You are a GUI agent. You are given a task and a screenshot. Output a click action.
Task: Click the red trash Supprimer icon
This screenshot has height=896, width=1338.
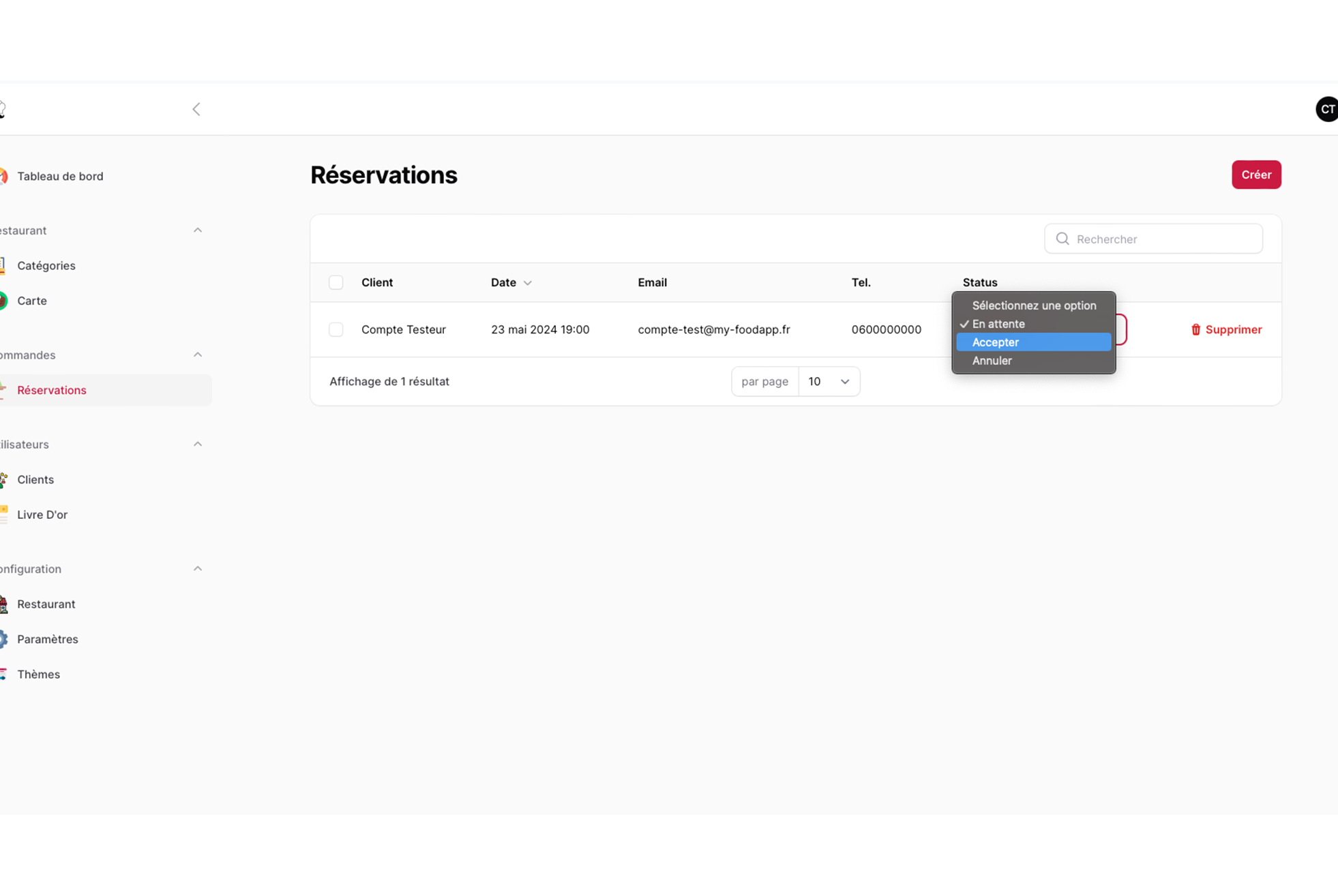[1195, 329]
